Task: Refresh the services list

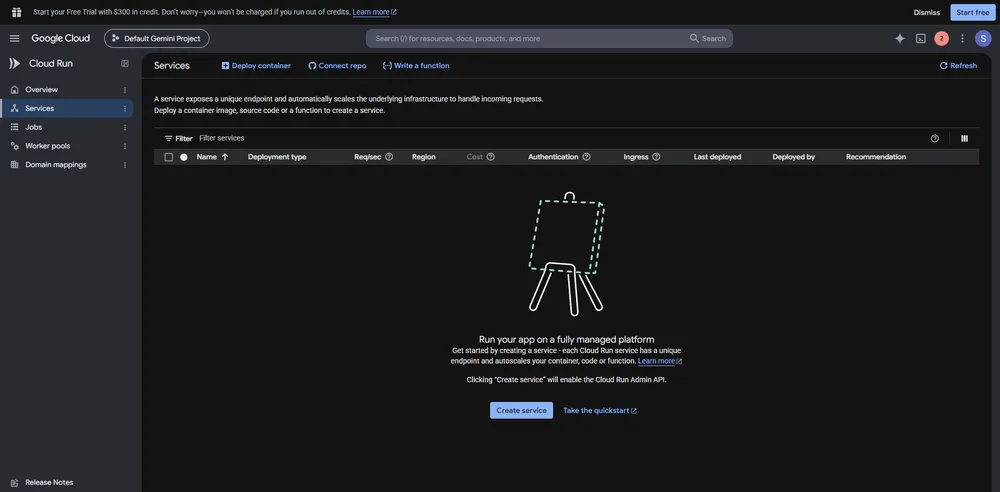Action: [958, 66]
